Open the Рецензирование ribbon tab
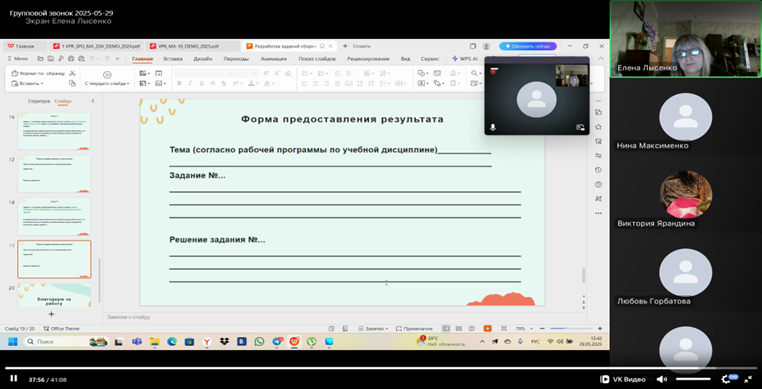 [x=368, y=59]
